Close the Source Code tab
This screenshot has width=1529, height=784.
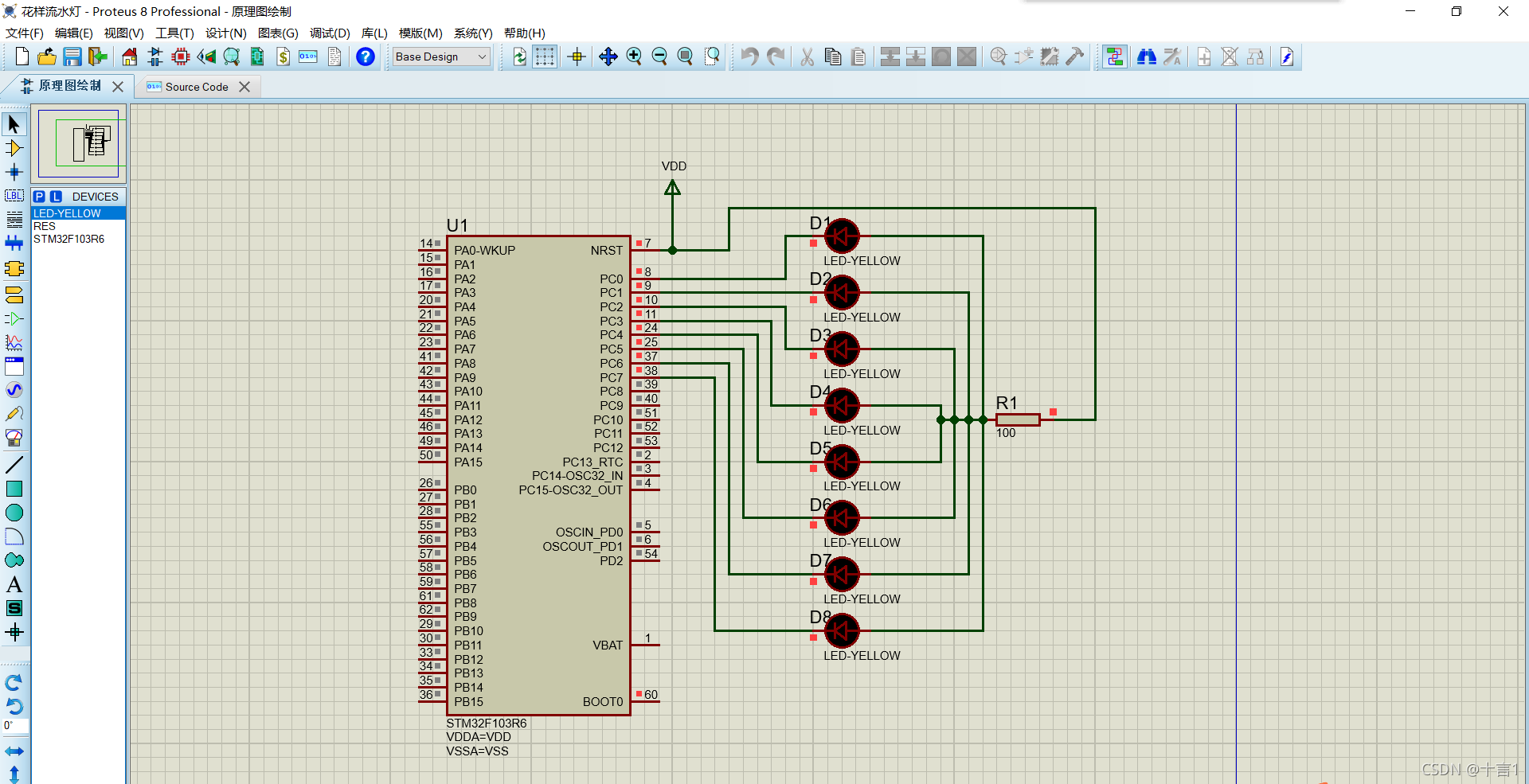[244, 87]
